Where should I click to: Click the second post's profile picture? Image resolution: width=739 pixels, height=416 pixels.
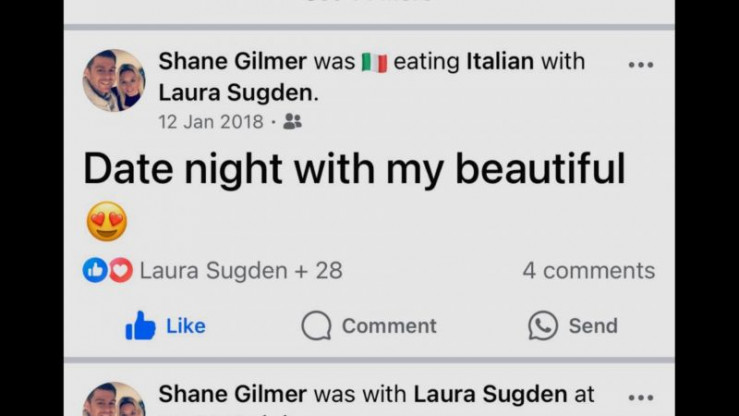point(113,400)
